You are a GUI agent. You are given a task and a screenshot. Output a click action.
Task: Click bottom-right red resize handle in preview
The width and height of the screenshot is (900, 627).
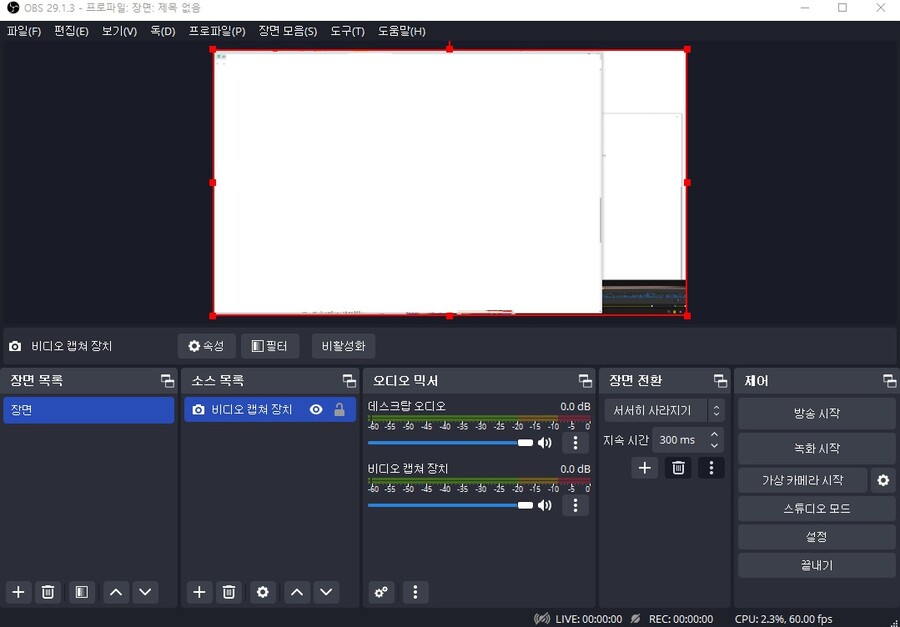[x=687, y=316]
